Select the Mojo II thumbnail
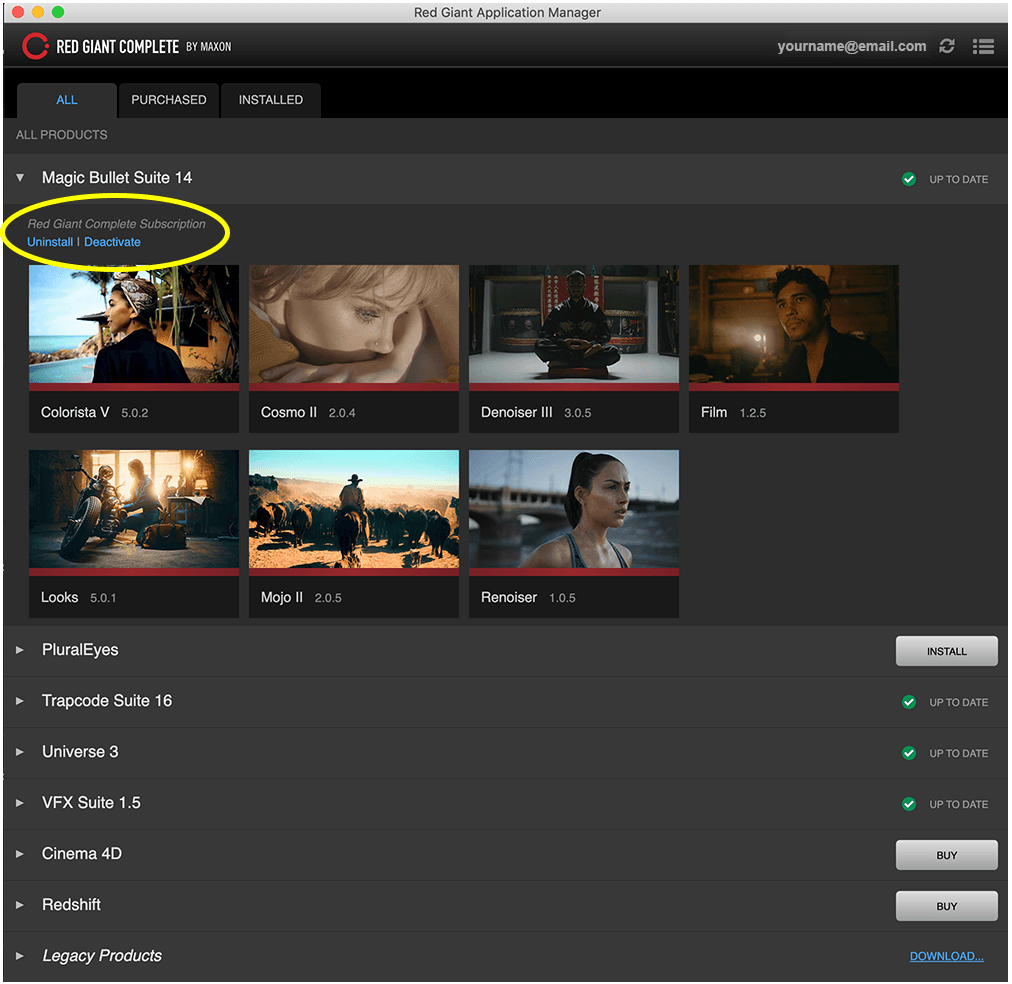Screen dimensions: 1012x984 click(x=354, y=509)
